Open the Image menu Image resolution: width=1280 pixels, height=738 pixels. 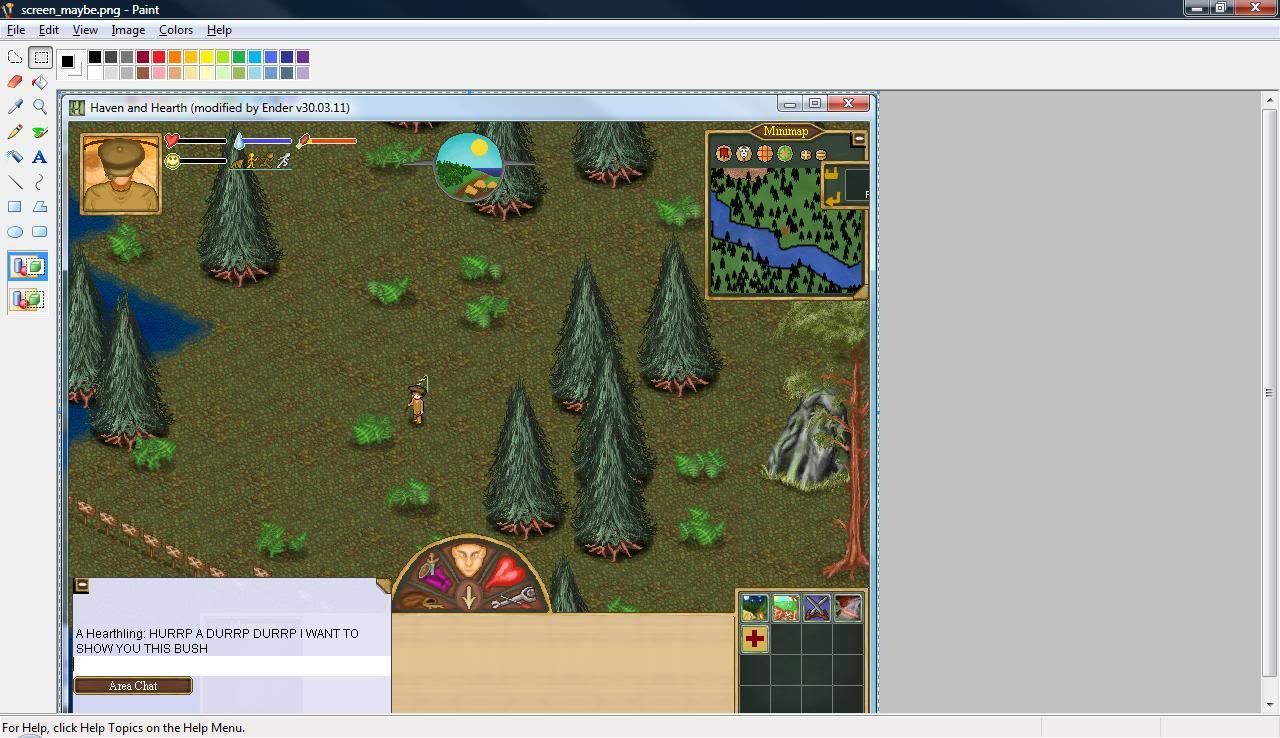tap(128, 30)
